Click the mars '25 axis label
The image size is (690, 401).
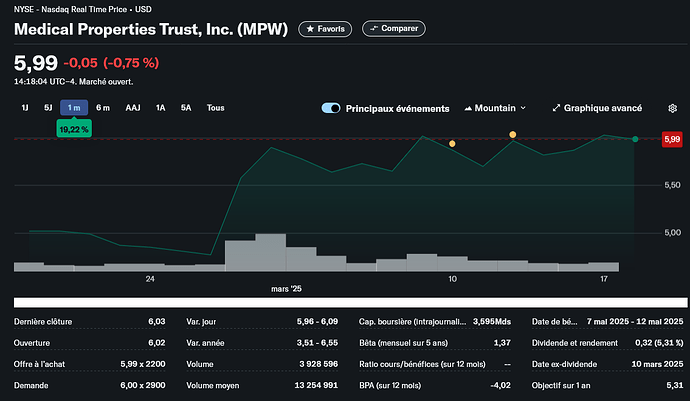[286, 289]
